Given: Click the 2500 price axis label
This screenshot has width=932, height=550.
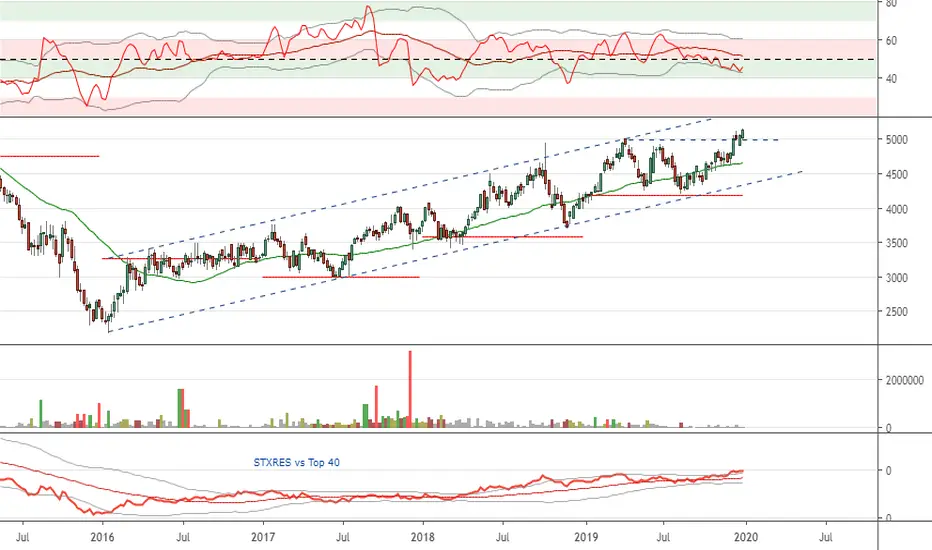Looking at the screenshot, I should [x=896, y=312].
